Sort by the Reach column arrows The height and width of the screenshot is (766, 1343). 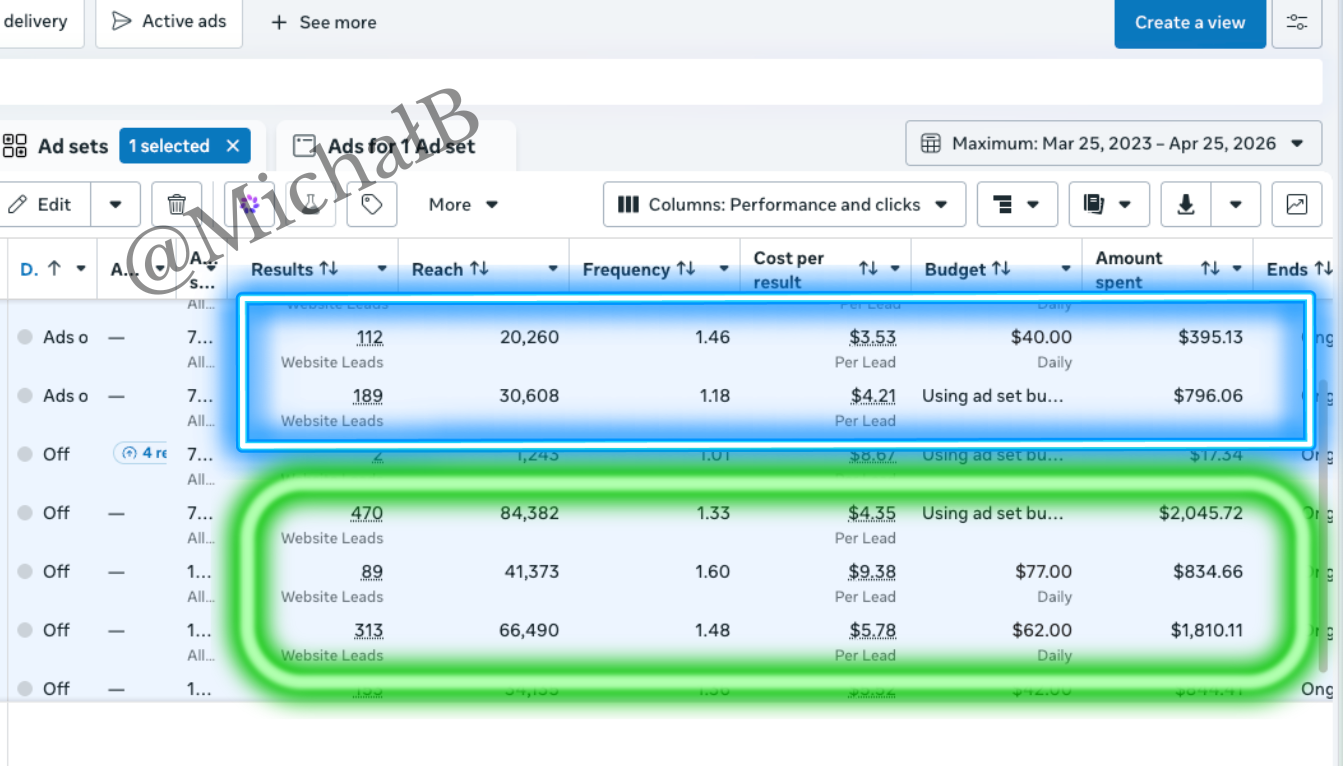pos(479,269)
